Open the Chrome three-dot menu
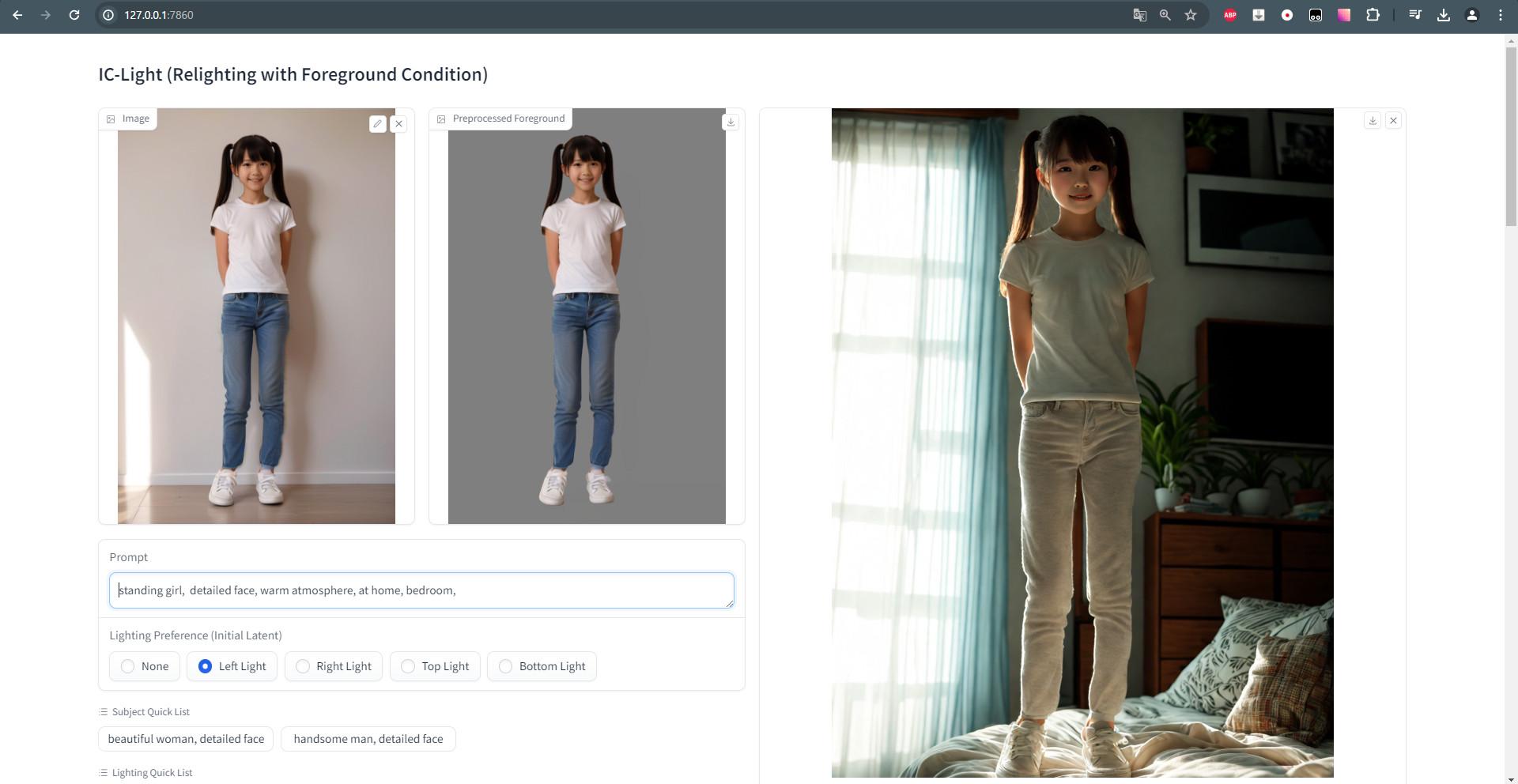Screen dimensions: 1518x784 [1500, 15]
